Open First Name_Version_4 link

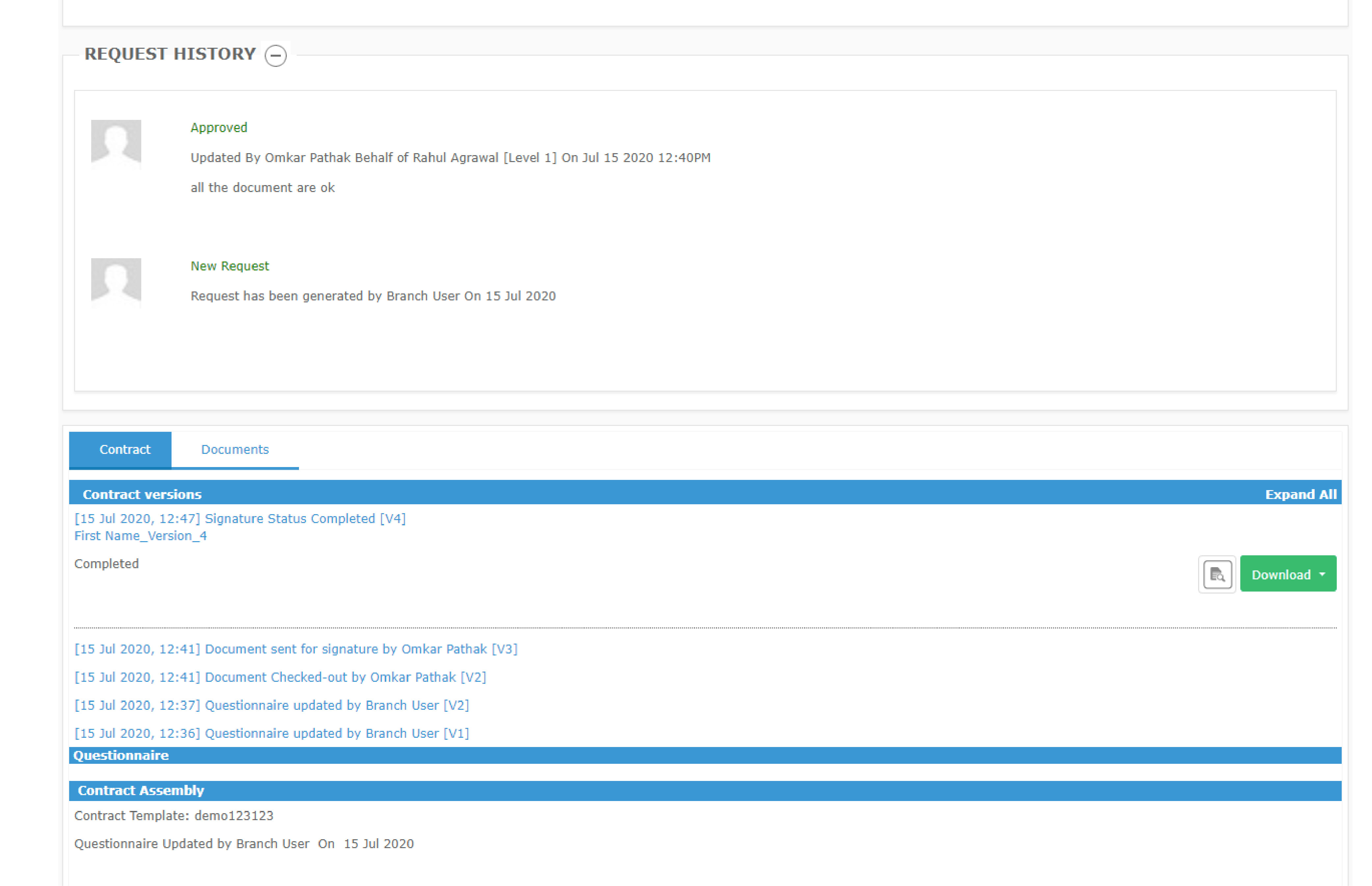pyautogui.click(x=140, y=536)
